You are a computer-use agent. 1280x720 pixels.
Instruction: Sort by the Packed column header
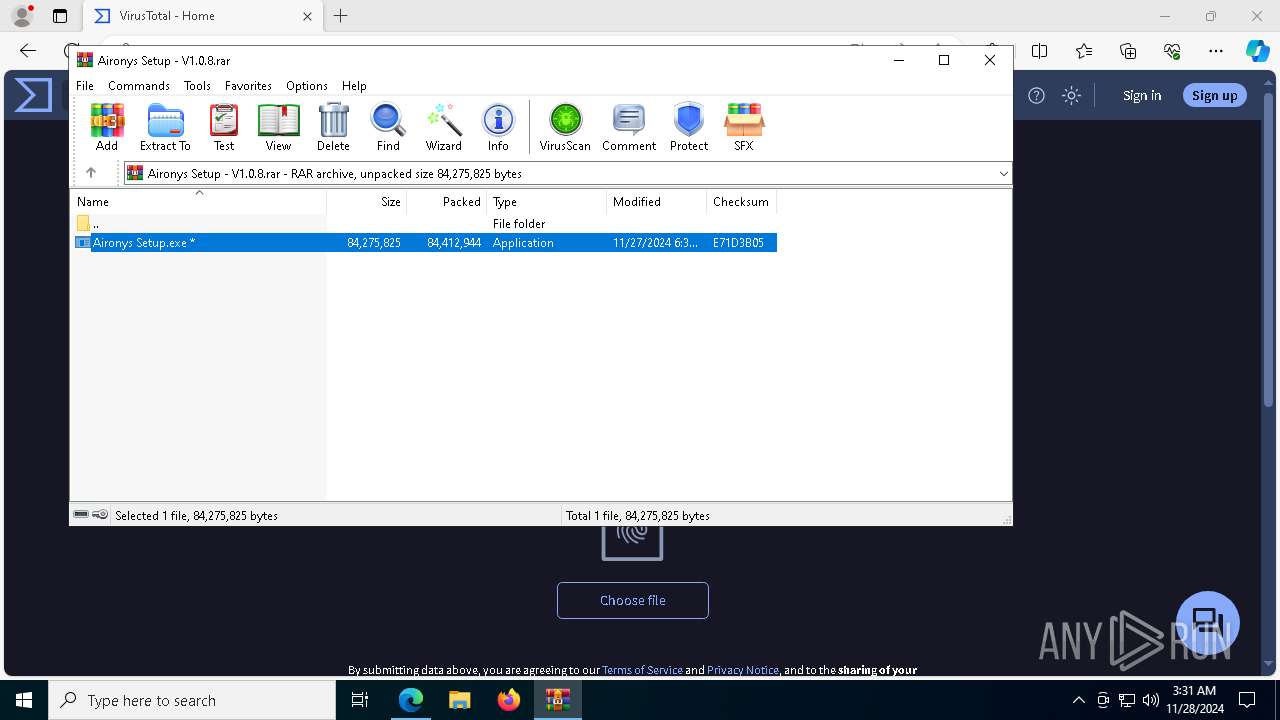(x=447, y=202)
